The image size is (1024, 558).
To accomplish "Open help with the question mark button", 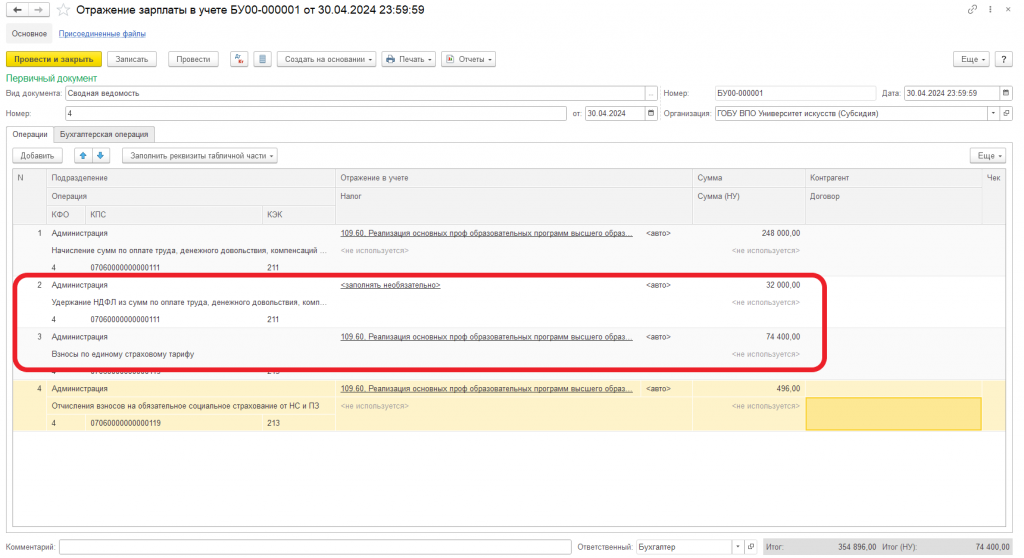I will [x=1004, y=59].
